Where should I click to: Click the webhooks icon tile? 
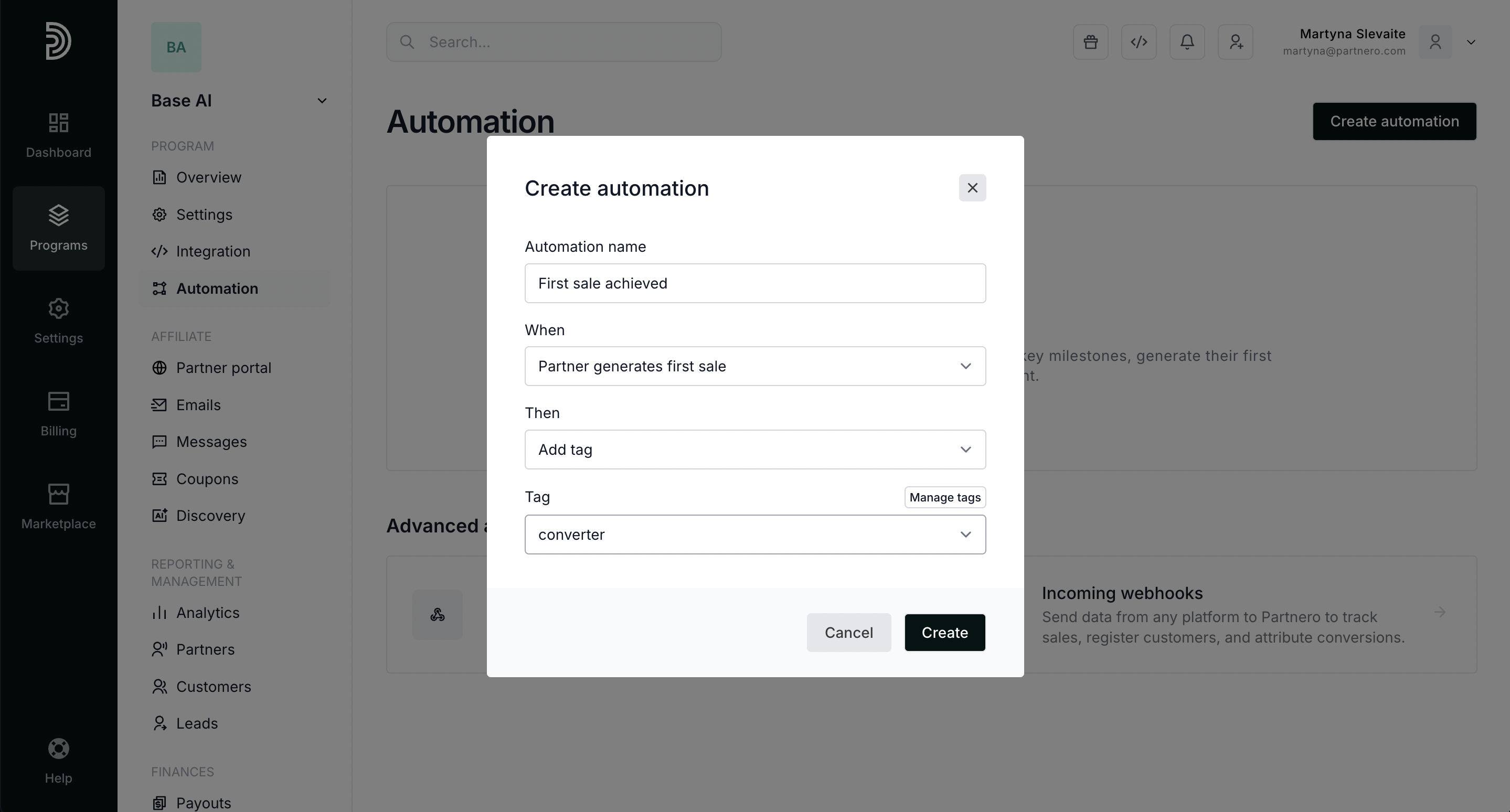(437, 615)
